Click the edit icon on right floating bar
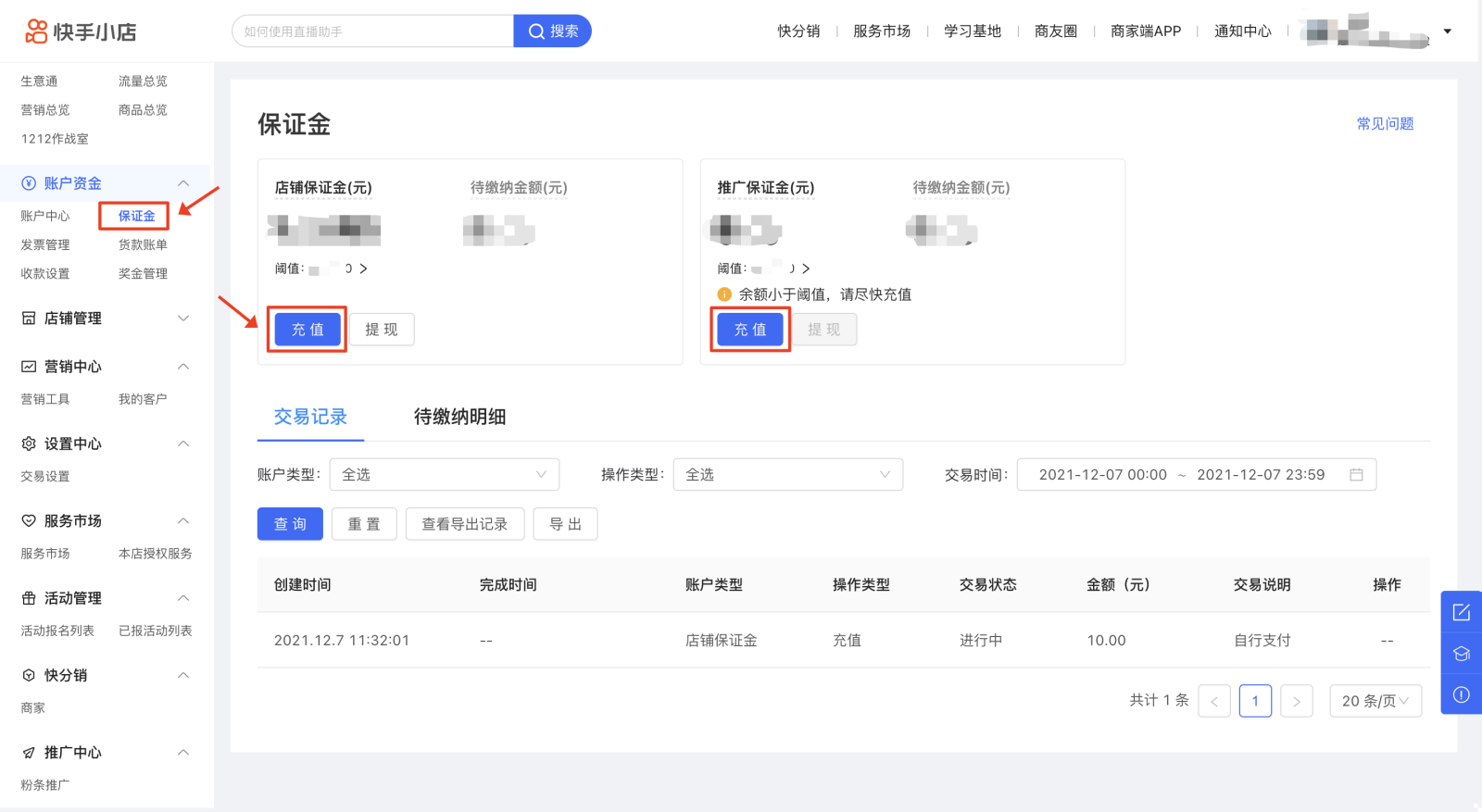Image resolution: width=1482 pixels, height=812 pixels. [1462, 612]
